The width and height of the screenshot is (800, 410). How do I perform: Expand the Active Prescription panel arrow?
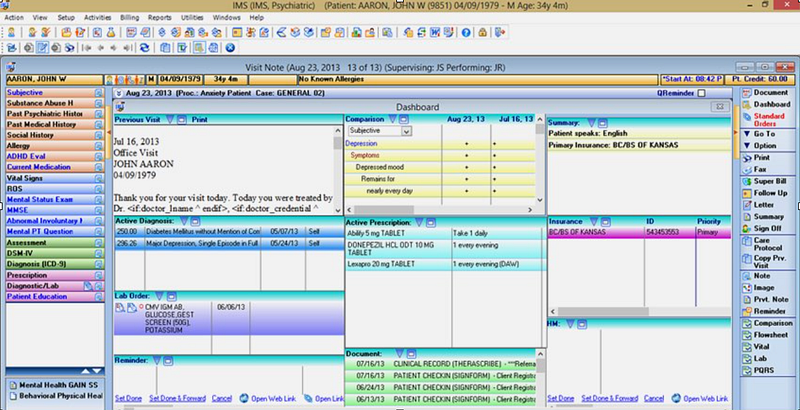(x=419, y=222)
